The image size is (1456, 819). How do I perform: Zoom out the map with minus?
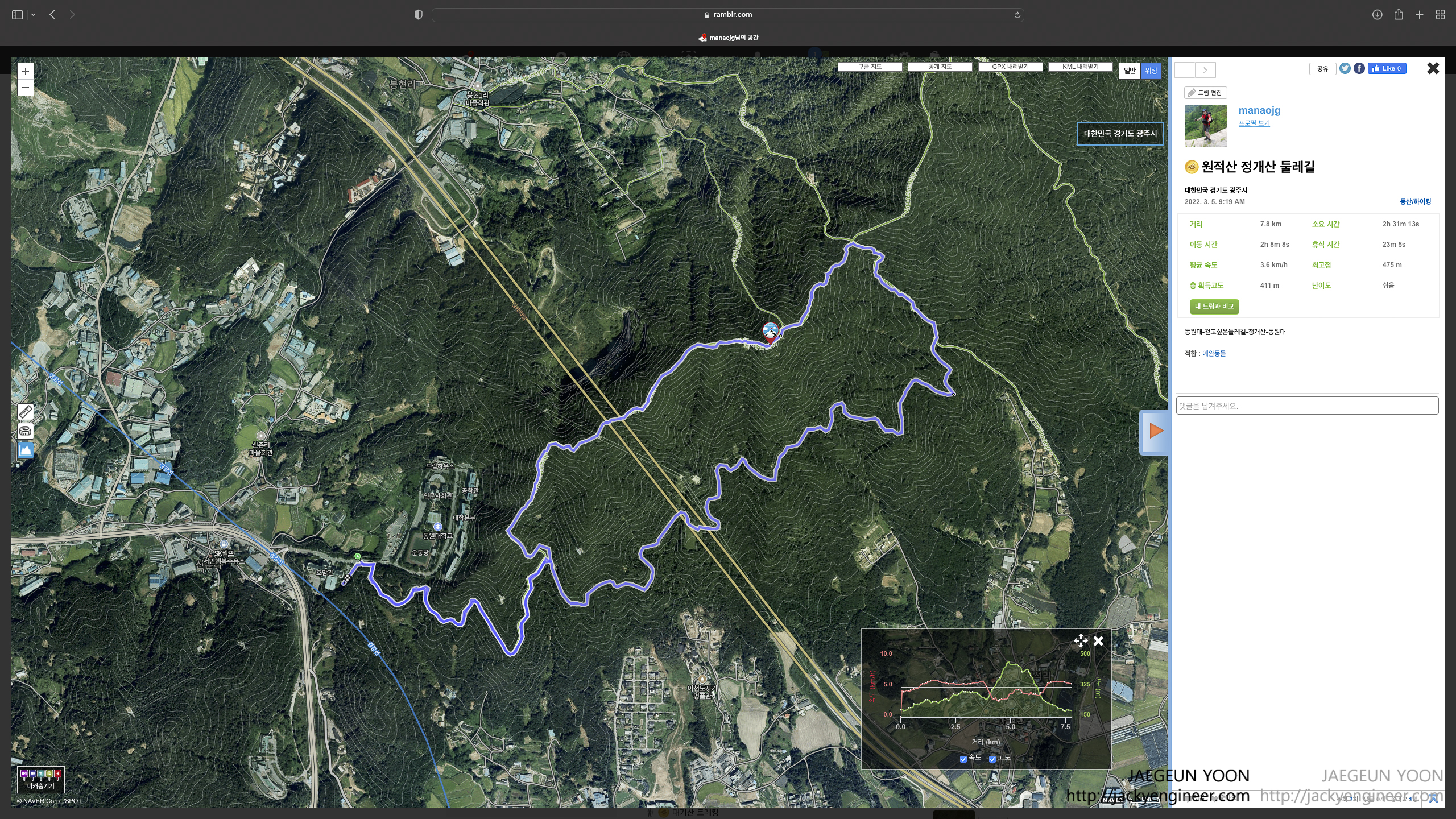26,88
